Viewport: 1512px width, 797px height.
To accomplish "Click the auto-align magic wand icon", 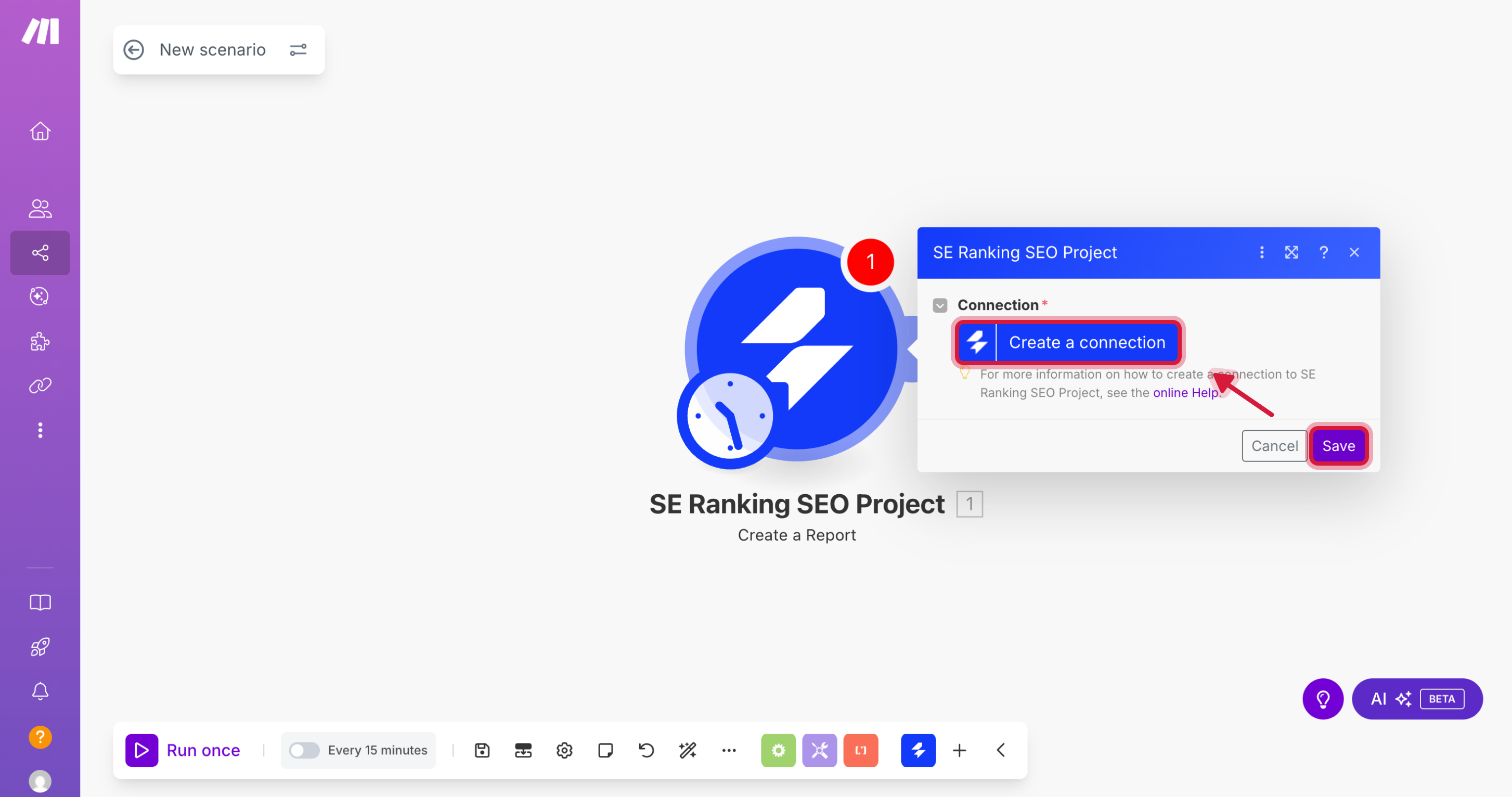I will [687, 750].
